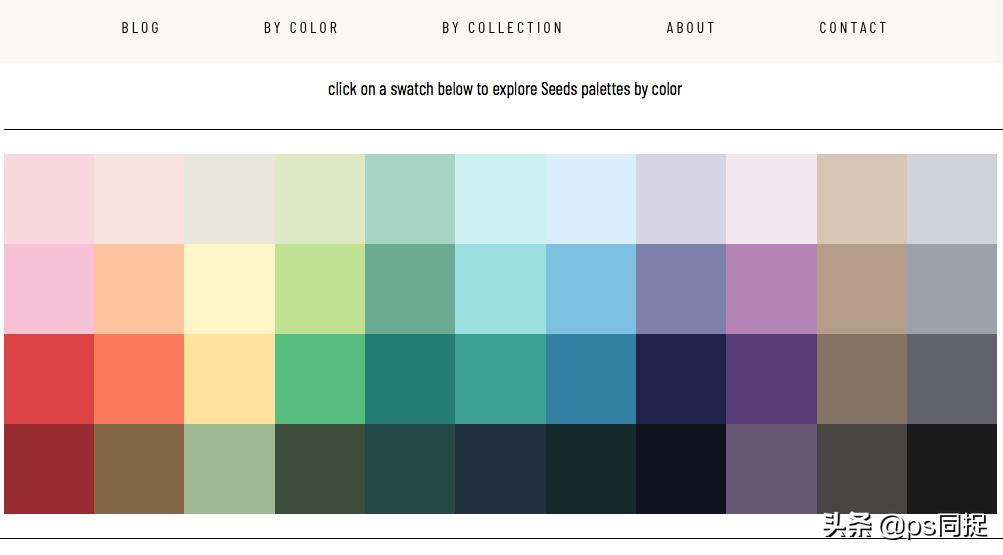Select the warm brown bottom-row swatch
This screenshot has width=1003, height=555.
click(139, 469)
